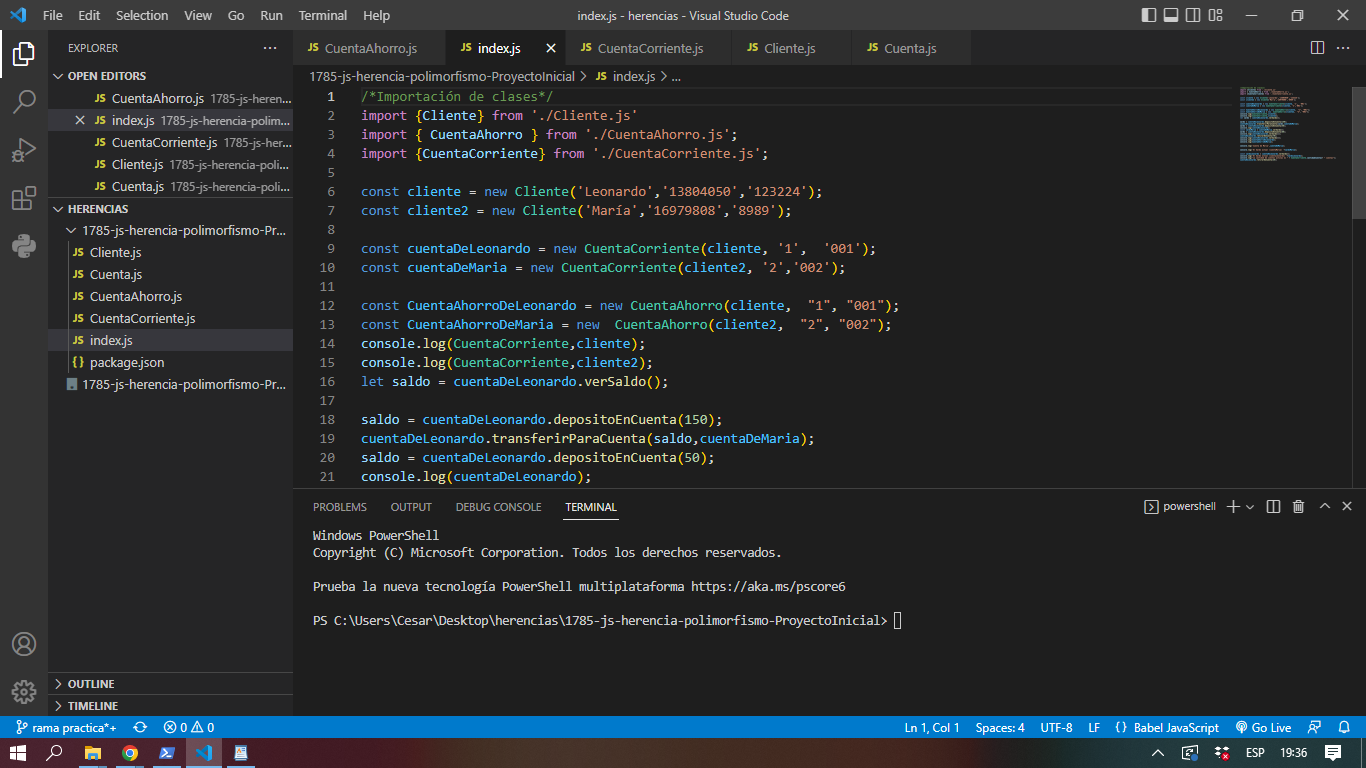Click the rama practica git branch
This screenshot has height=768, width=1366.
(66, 728)
